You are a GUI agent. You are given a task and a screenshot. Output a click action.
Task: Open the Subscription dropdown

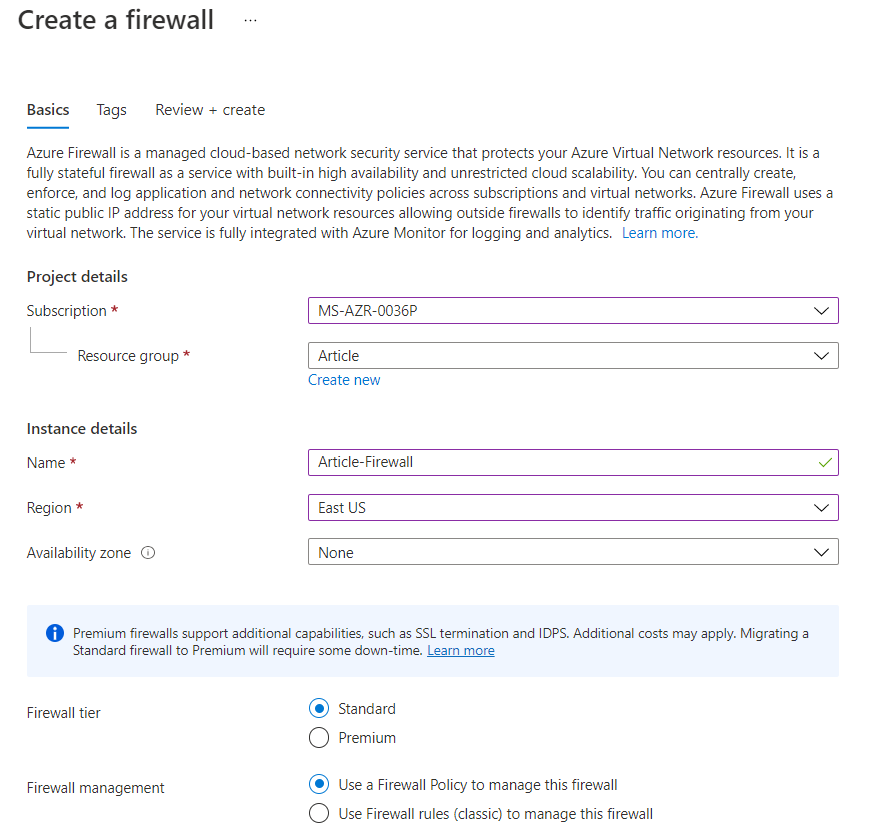tap(572, 311)
